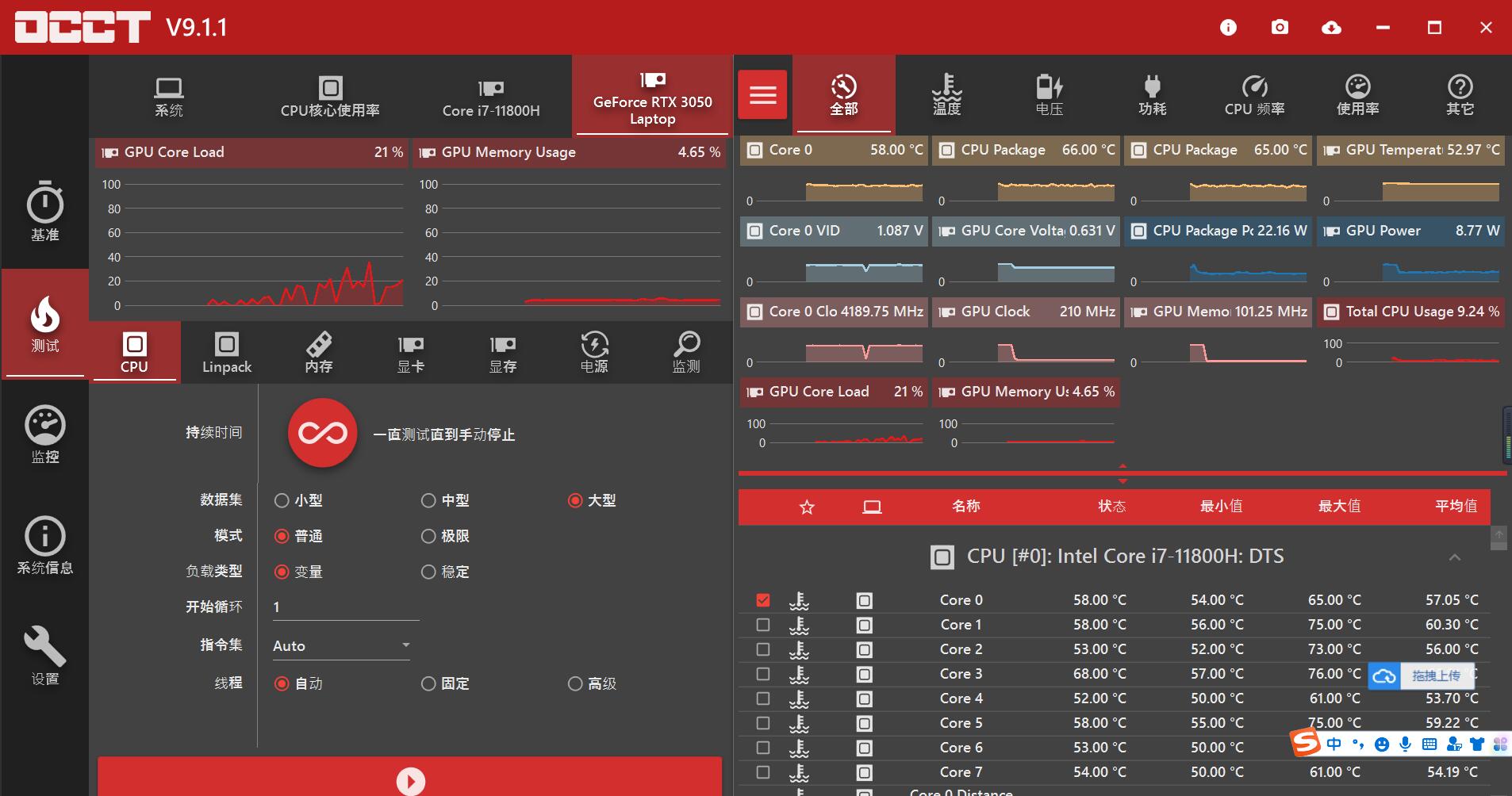Viewport: 1512px width, 796px height.
Task: Click the 开始循环 input field
Action: [345, 607]
